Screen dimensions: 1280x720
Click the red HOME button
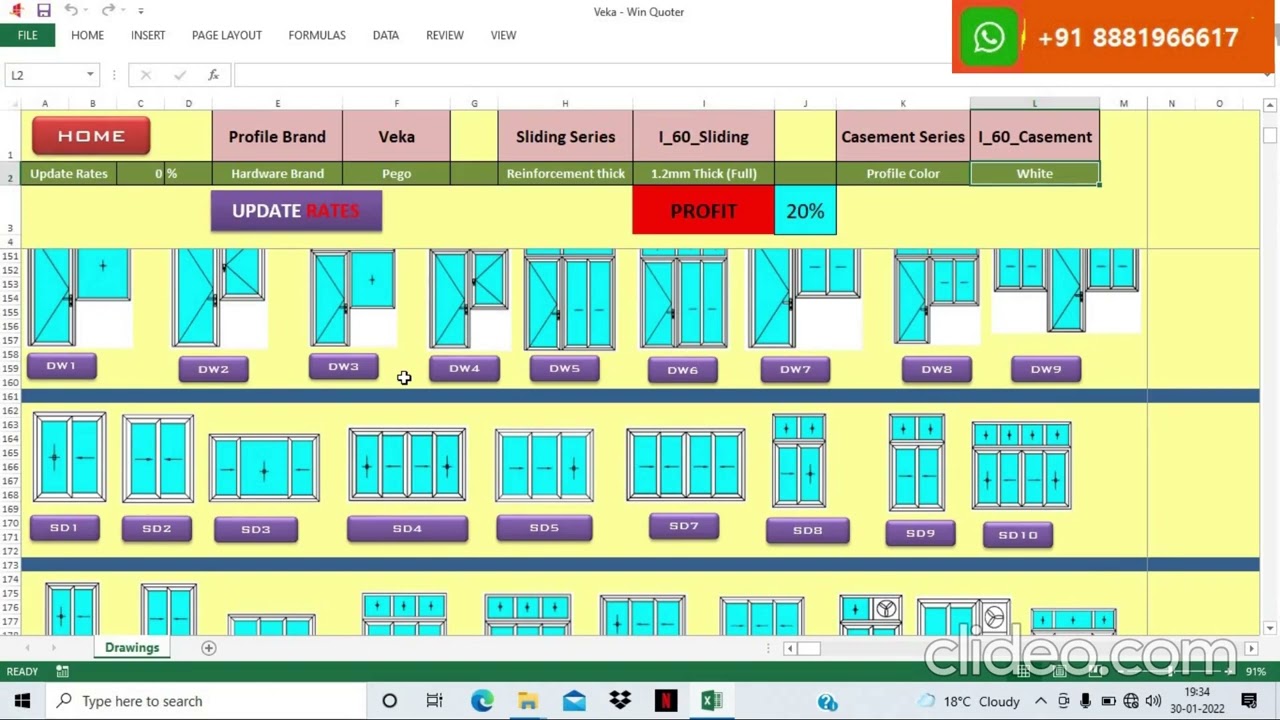click(91, 136)
